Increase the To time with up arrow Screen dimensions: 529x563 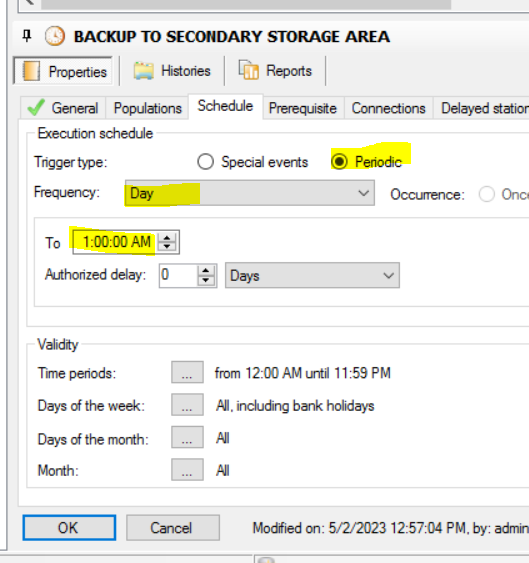167,237
